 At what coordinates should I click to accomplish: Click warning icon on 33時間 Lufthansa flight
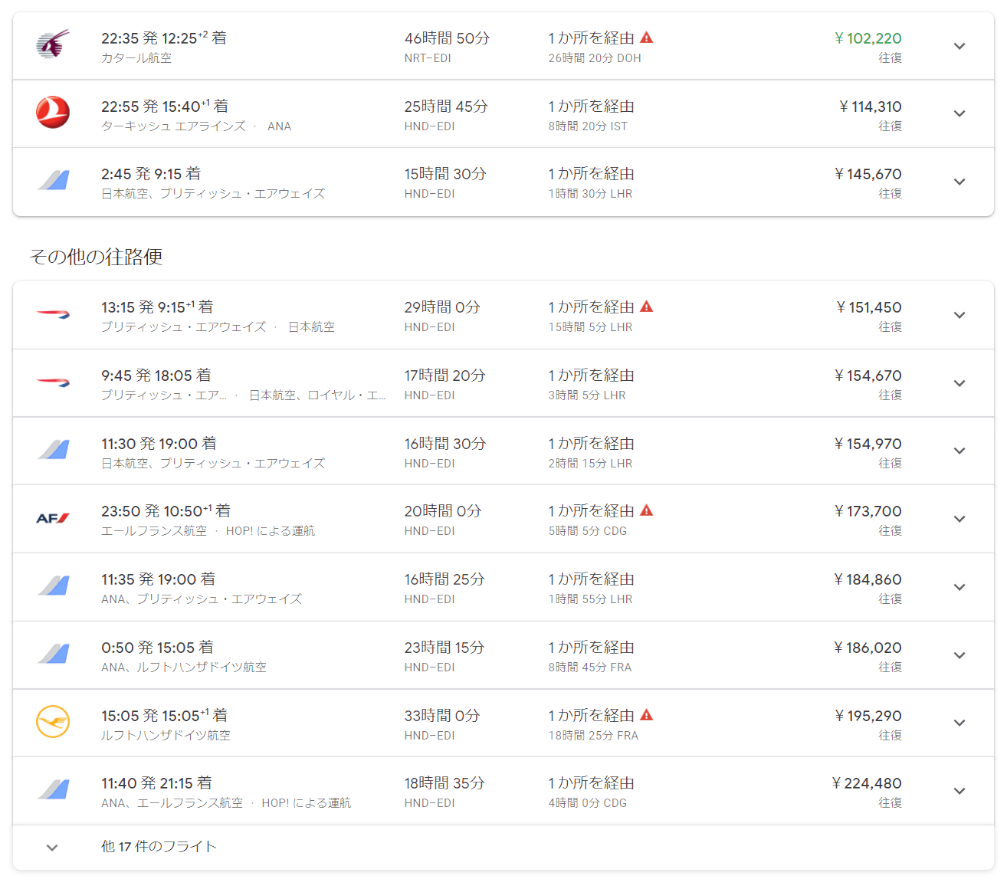[x=647, y=715]
